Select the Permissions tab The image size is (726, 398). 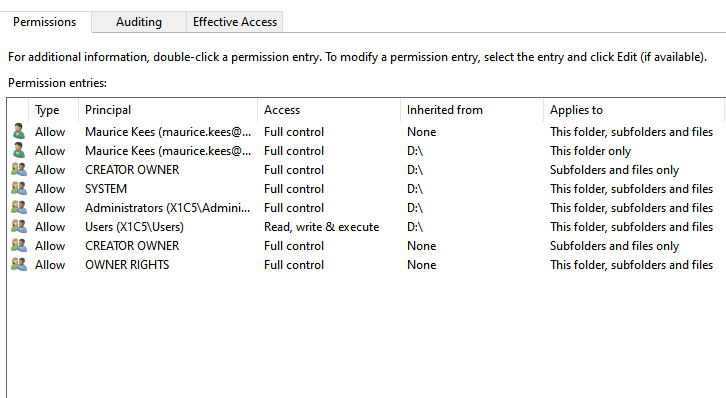45,22
